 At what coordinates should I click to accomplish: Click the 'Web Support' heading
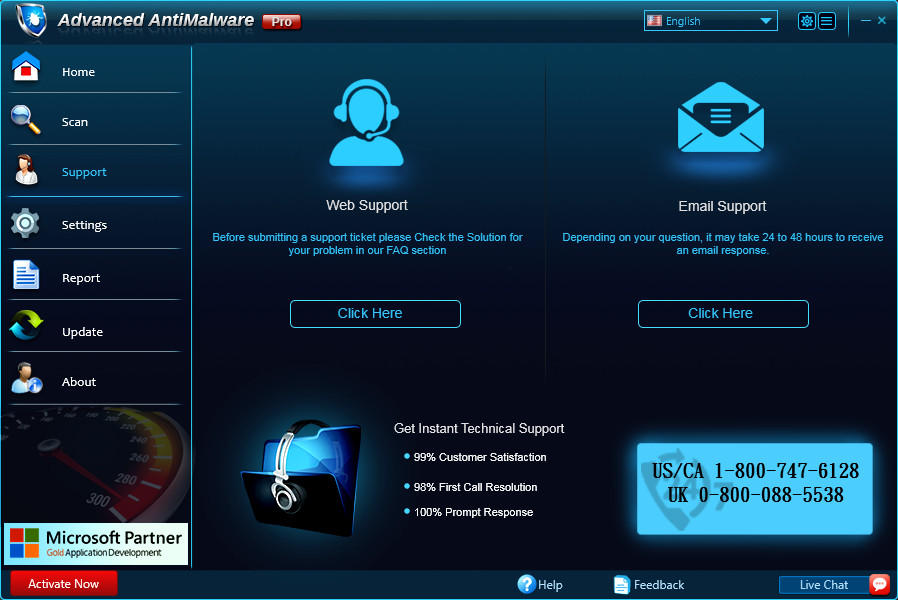tap(367, 205)
